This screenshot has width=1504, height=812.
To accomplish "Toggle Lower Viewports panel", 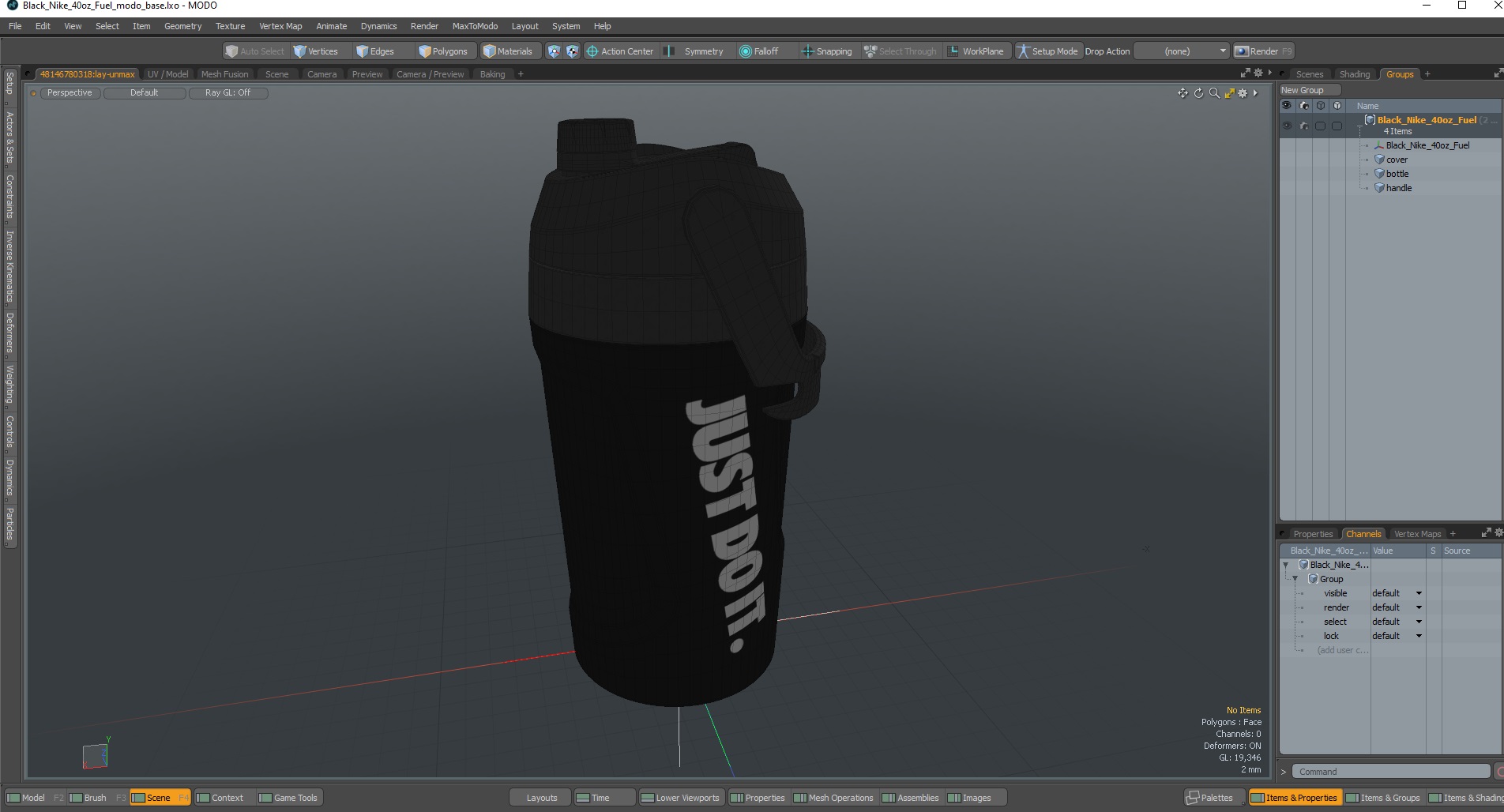I will tap(682, 798).
